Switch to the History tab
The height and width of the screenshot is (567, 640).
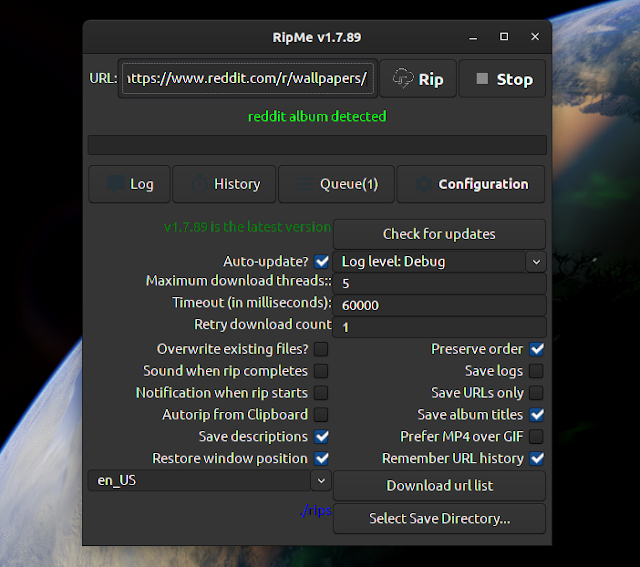tap(224, 184)
